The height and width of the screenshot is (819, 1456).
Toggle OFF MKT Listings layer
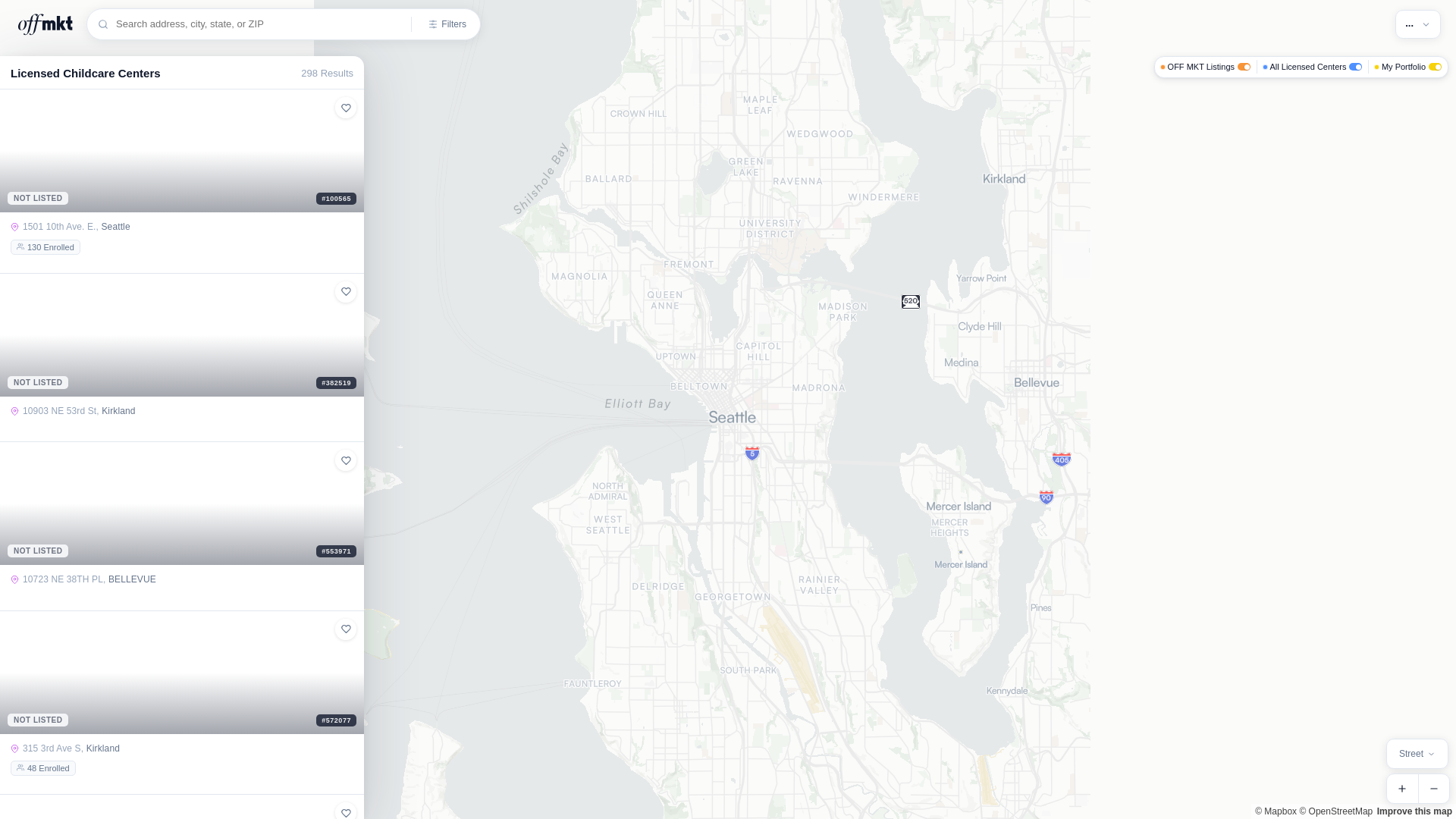pyautogui.click(x=1244, y=67)
